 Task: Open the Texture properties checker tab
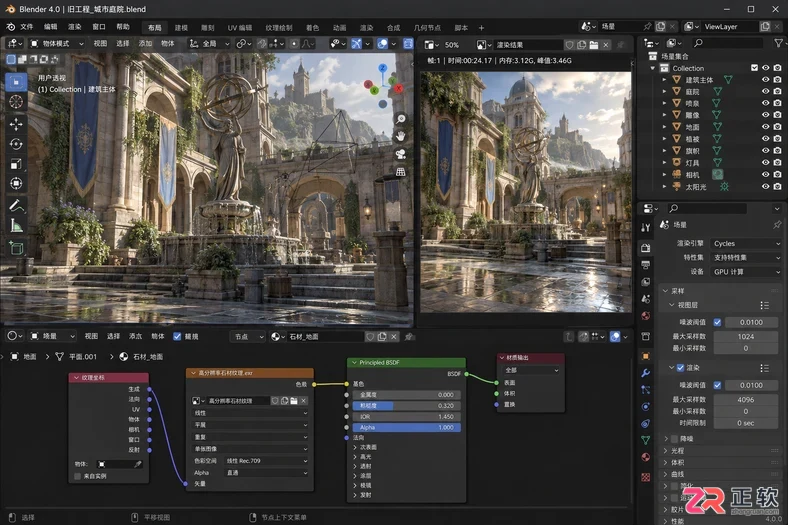646,477
